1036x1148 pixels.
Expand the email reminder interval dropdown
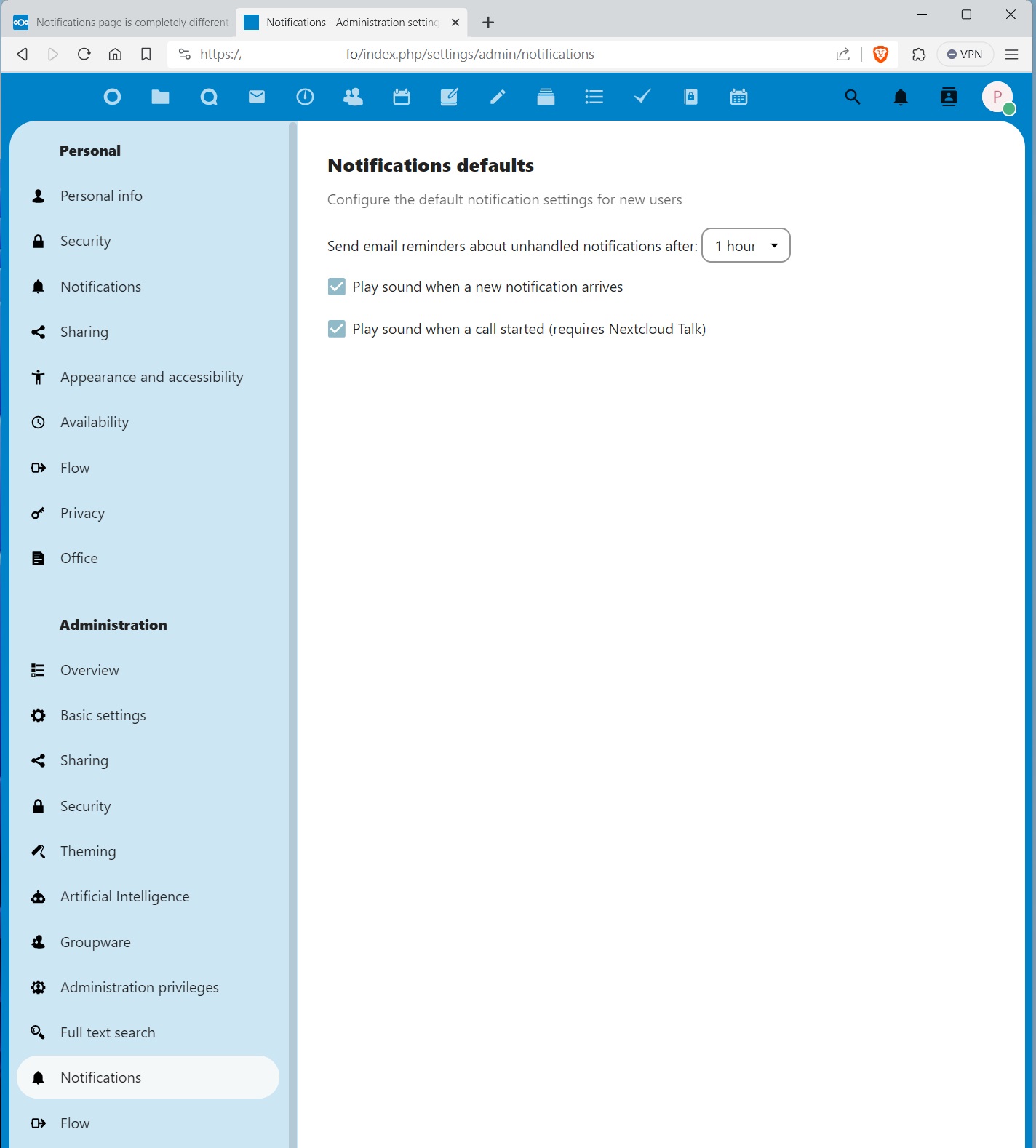point(746,246)
